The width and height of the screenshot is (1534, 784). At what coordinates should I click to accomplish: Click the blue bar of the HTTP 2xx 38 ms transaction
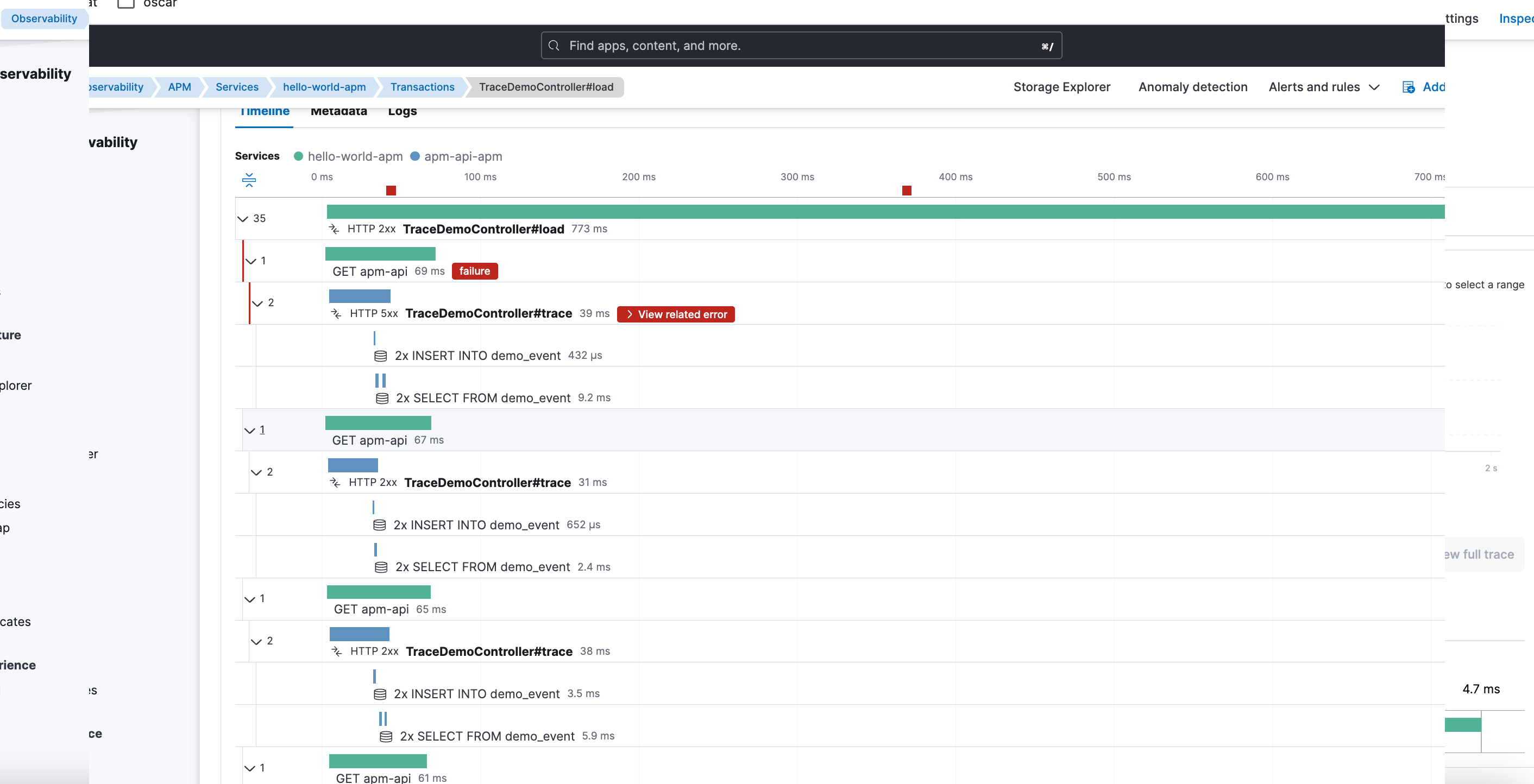[359, 635]
